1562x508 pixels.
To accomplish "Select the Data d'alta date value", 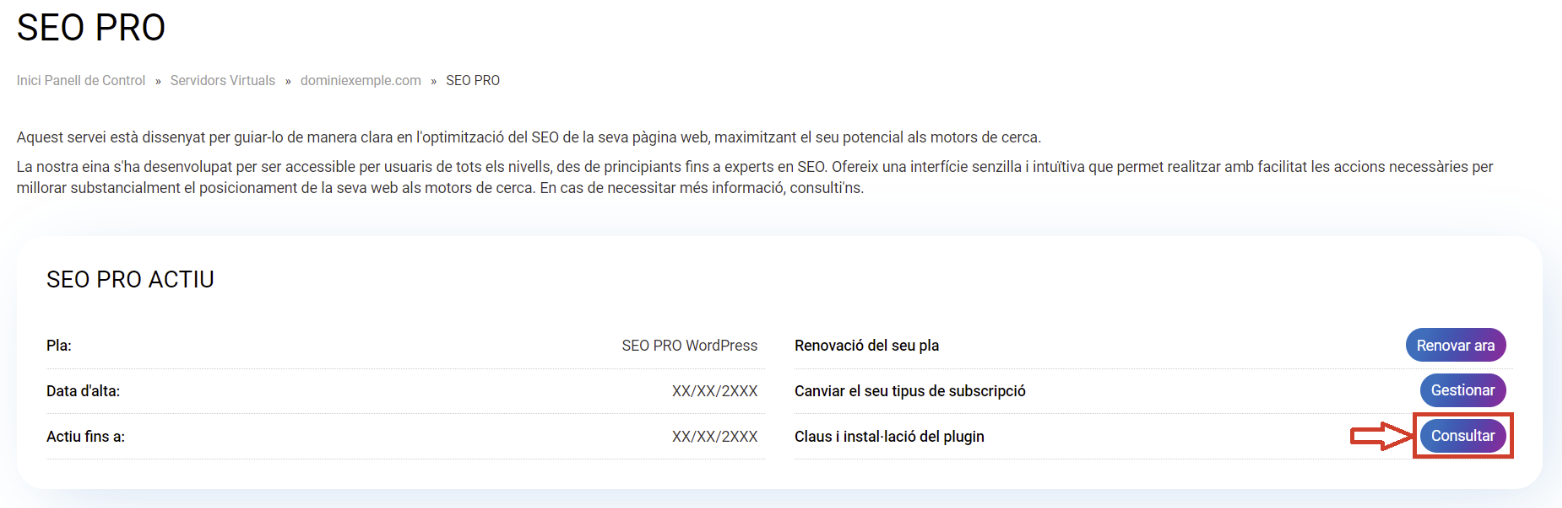I will [x=715, y=391].
